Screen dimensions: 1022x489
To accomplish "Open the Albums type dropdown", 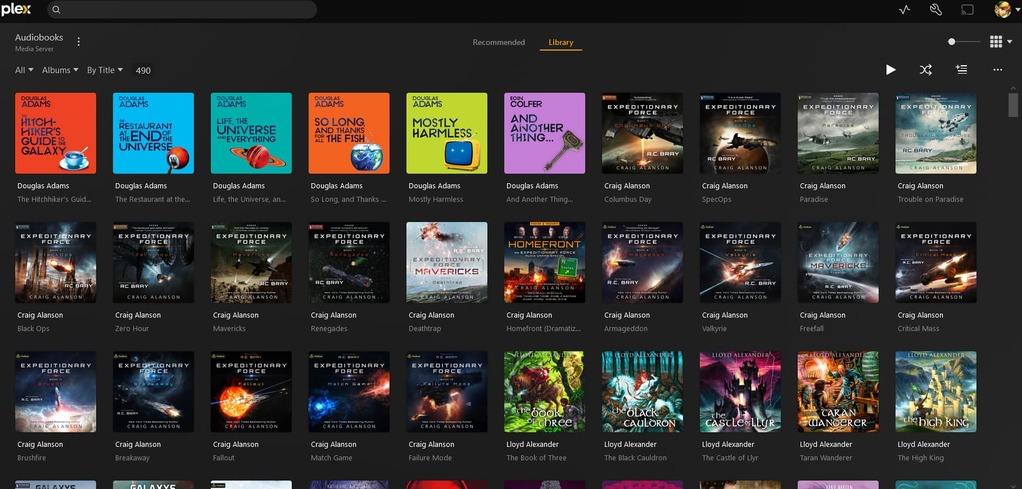I will pyautogui.click(x=60, y=70).
